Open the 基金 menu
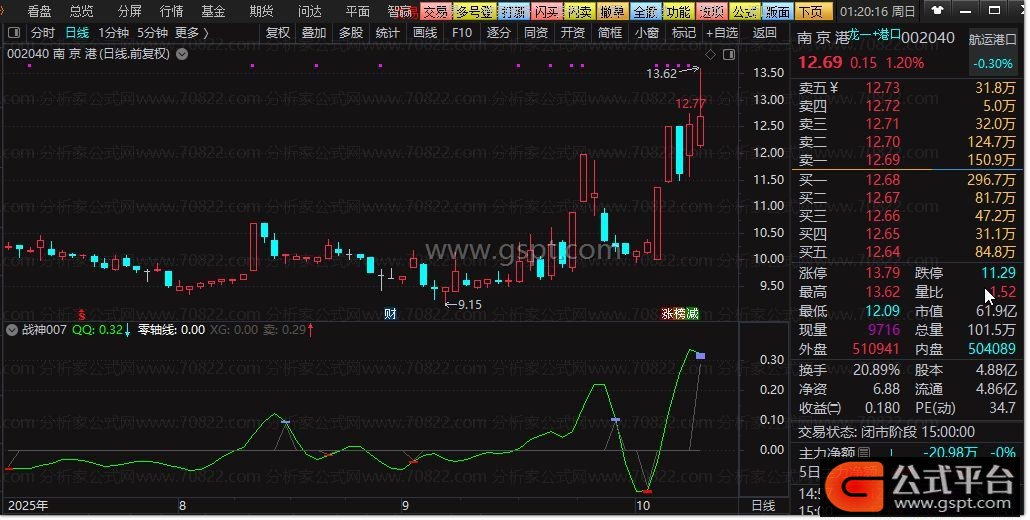The height and width of the screenshot is (520, 1030). click(213, 11)
